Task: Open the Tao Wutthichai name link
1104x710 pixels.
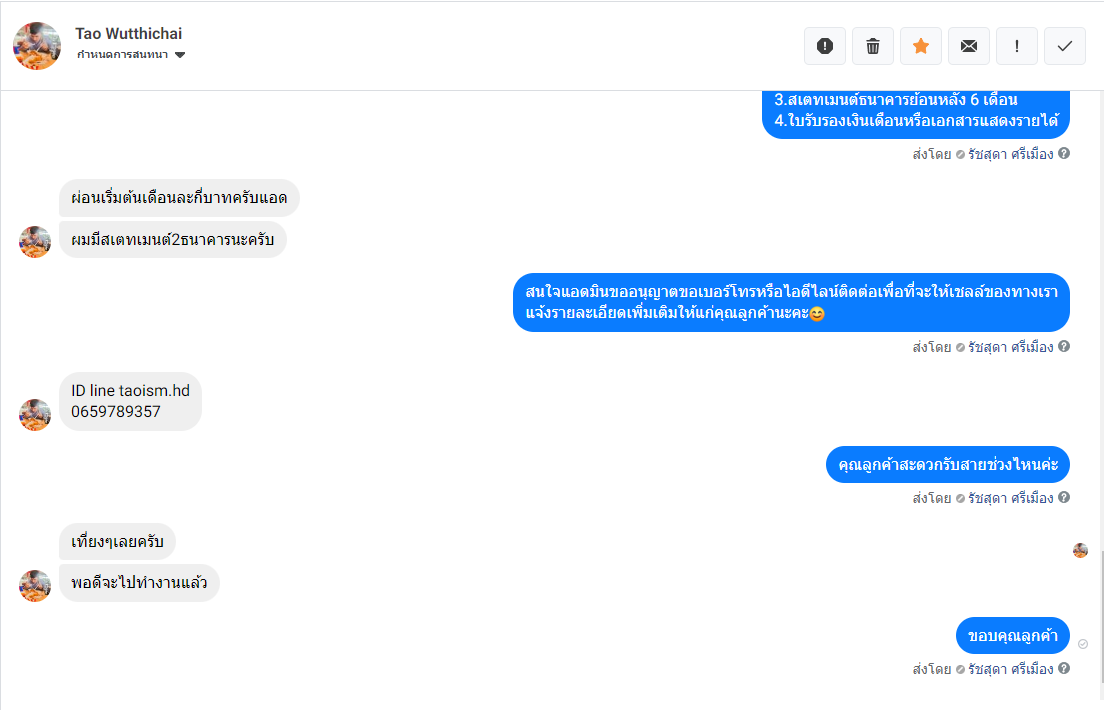Action: [129, 34]
